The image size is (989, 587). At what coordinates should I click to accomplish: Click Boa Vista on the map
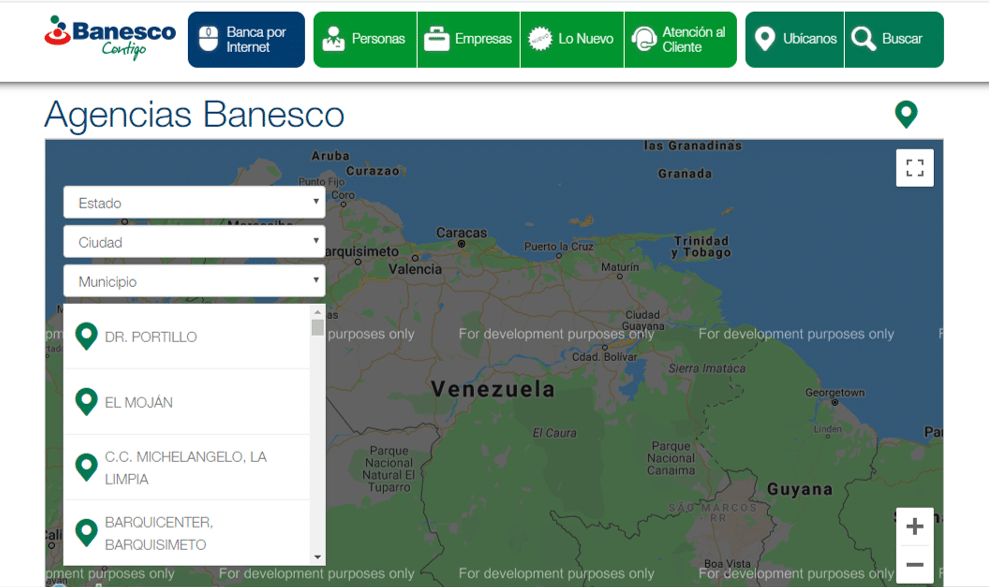(727, 564)
